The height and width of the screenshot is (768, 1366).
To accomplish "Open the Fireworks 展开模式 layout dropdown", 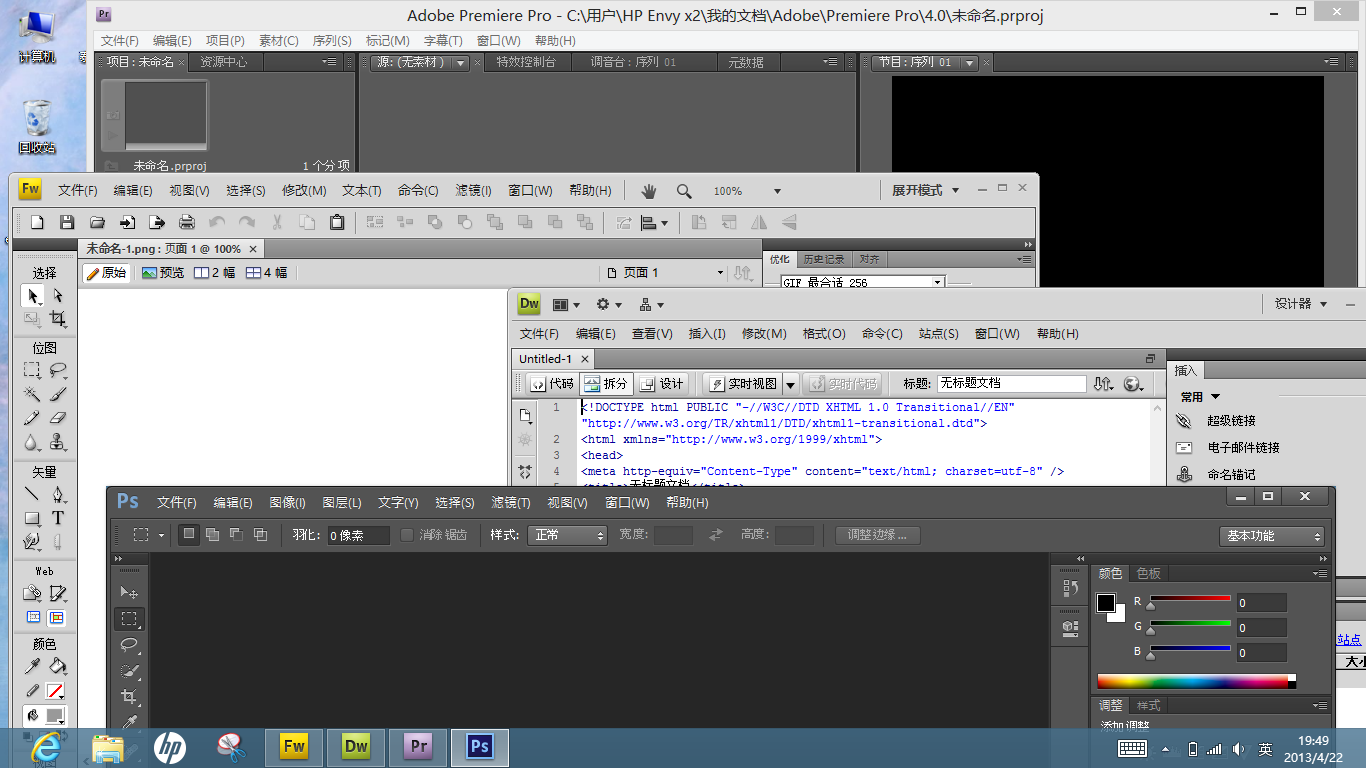I will (926, 191).
